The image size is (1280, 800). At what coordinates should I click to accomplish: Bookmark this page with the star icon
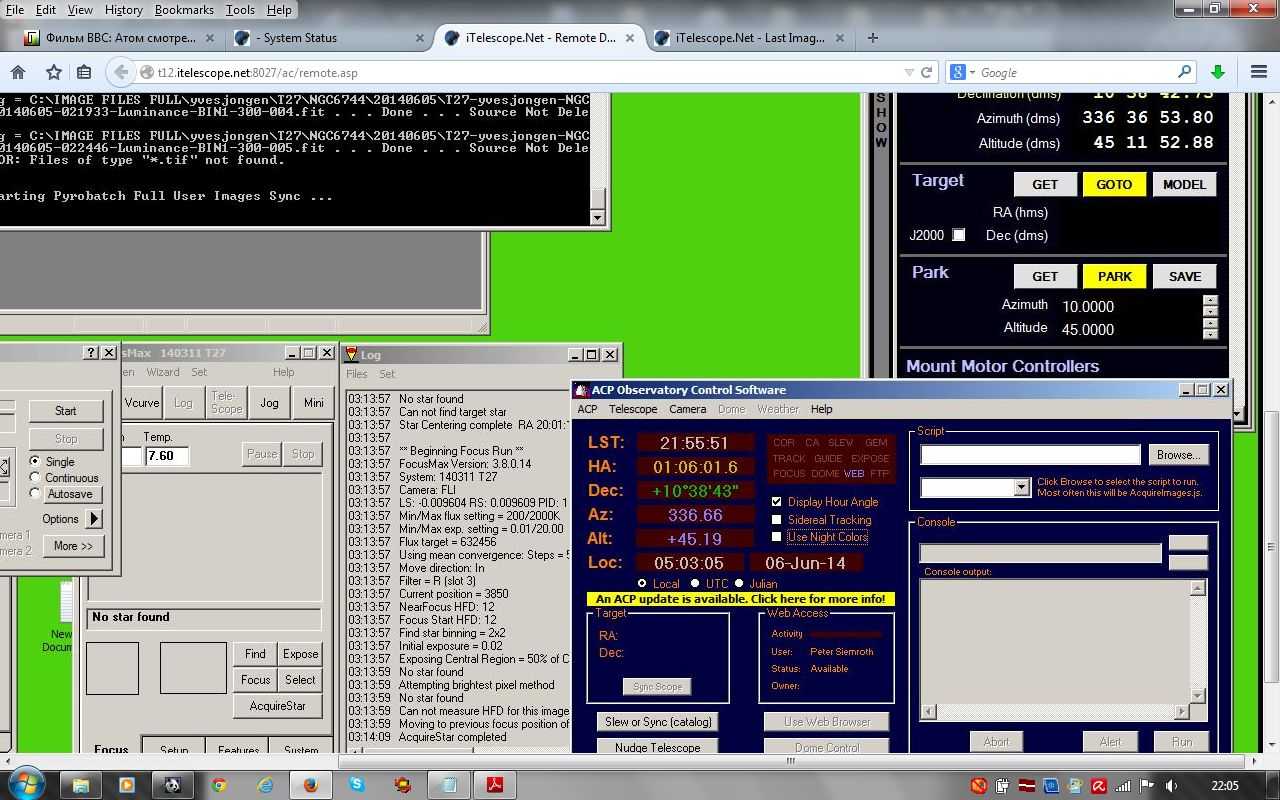pyautogui.click(x=53, y=72)
